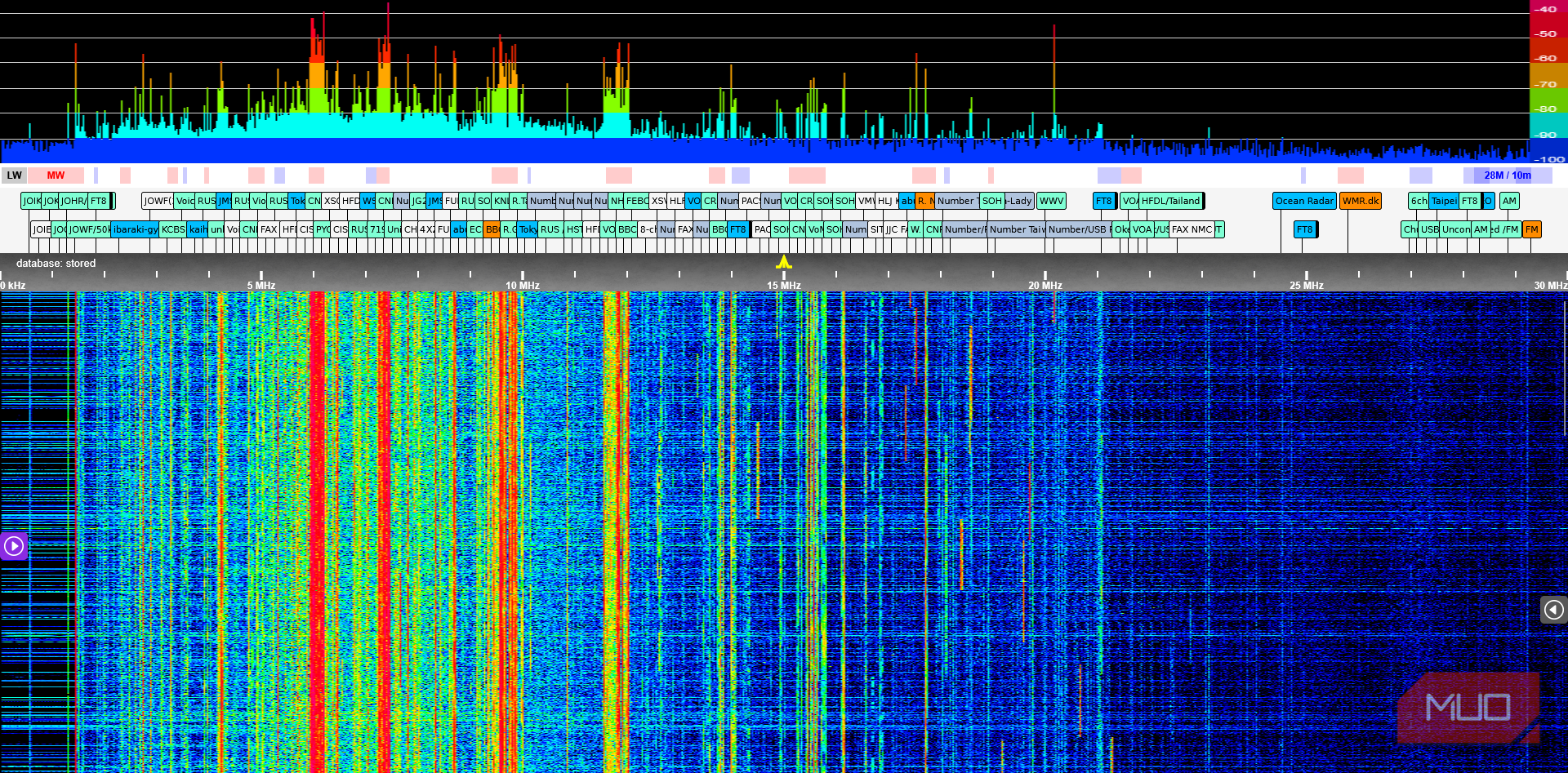Image resolution: width=1568 pixels, height=773 pixels.
Task: Click the gray circular arrow button on the right edge
Action: 1554,610
